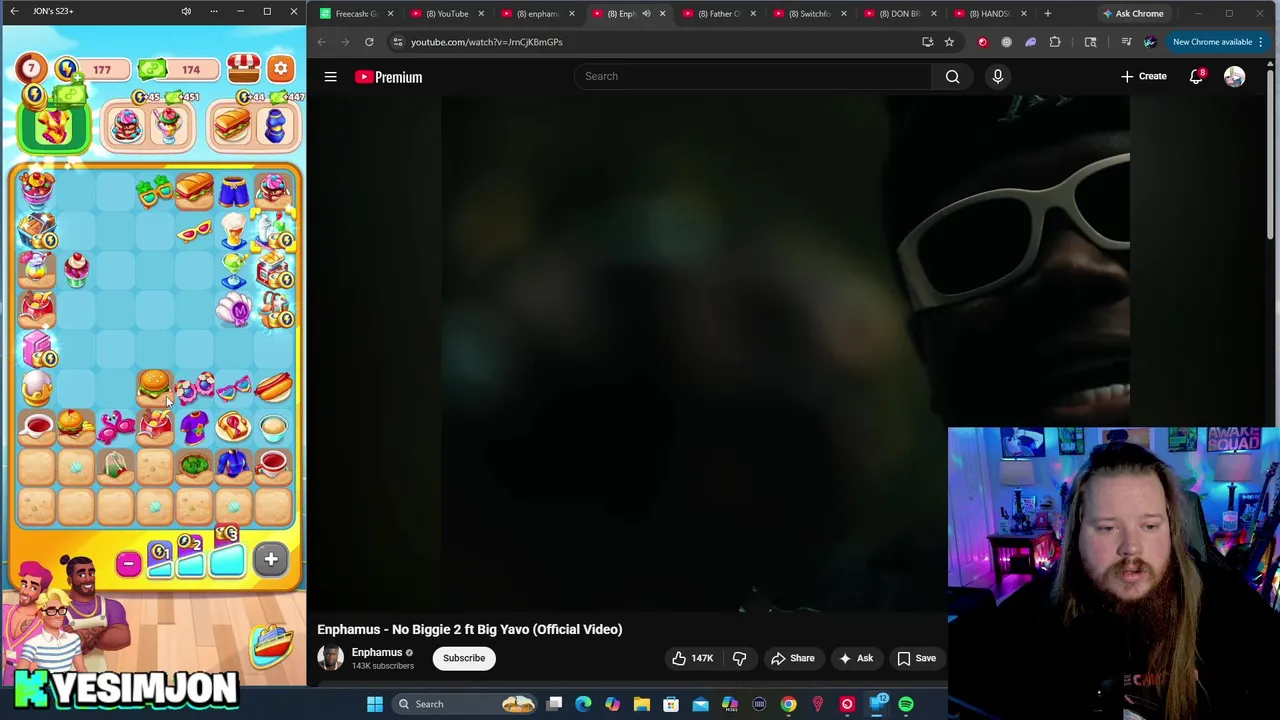Tap the pink cupcake board item
1280x720 pixels.
76,270
